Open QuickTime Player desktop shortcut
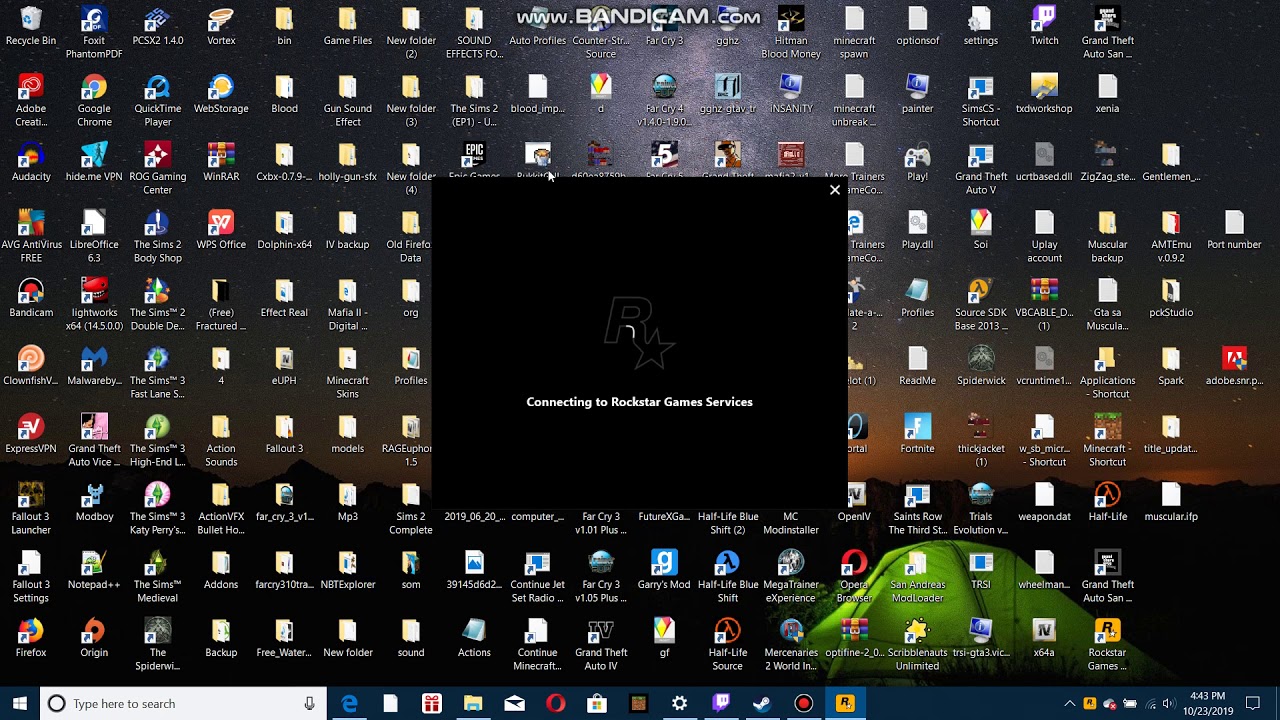 point(158,101)
